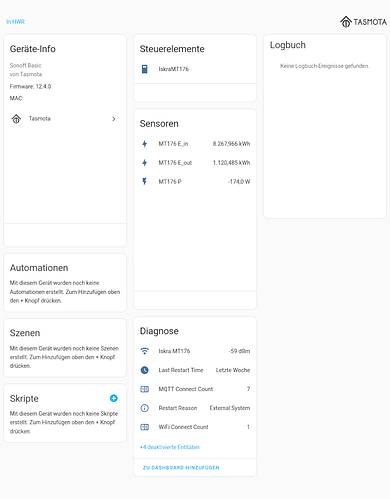Image resolution: width=390 pixels, height=499 pixels.
Task: Open the 'In HWR' area link
Action: point(15,22)
